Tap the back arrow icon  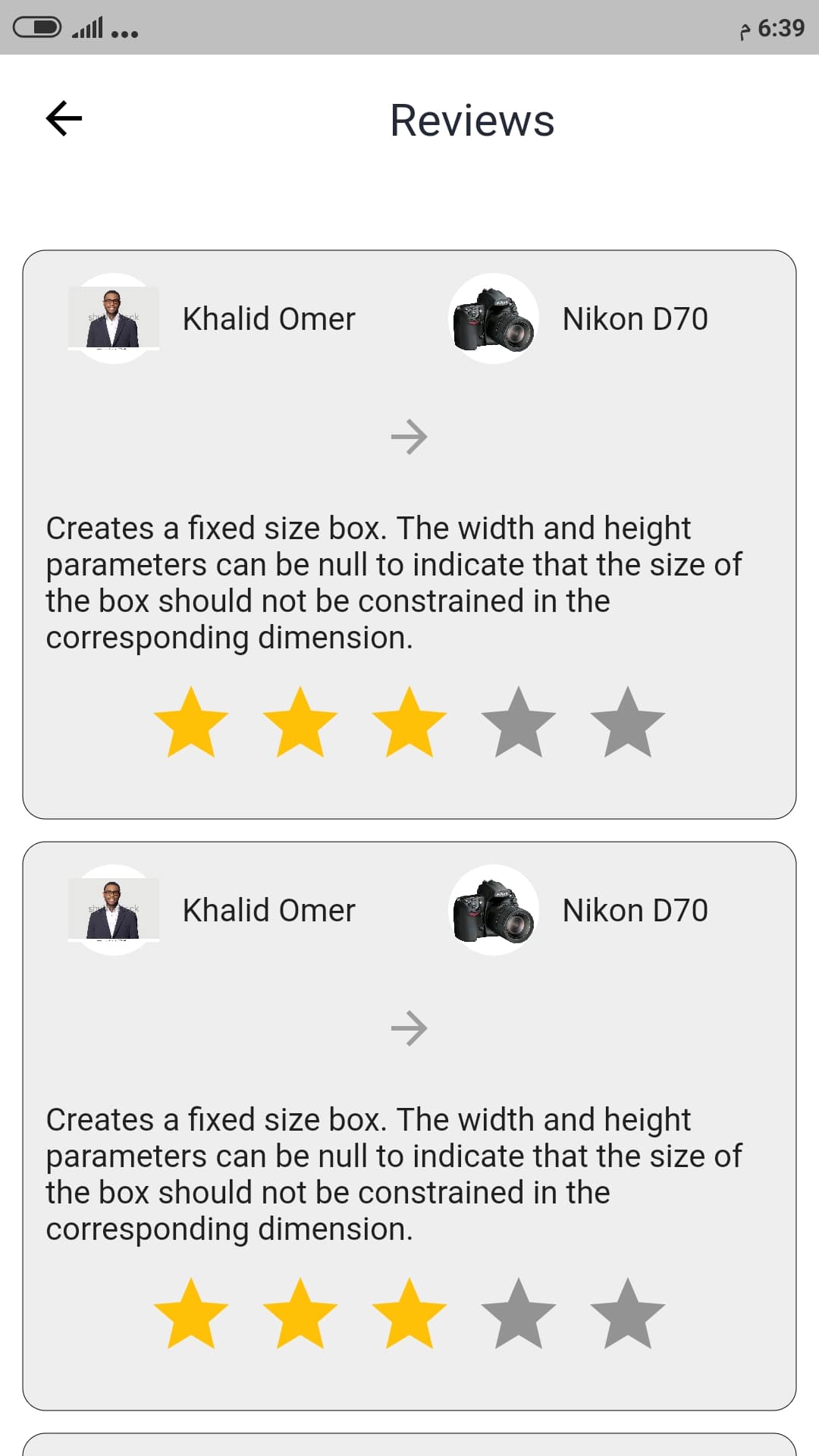point(64,118)
